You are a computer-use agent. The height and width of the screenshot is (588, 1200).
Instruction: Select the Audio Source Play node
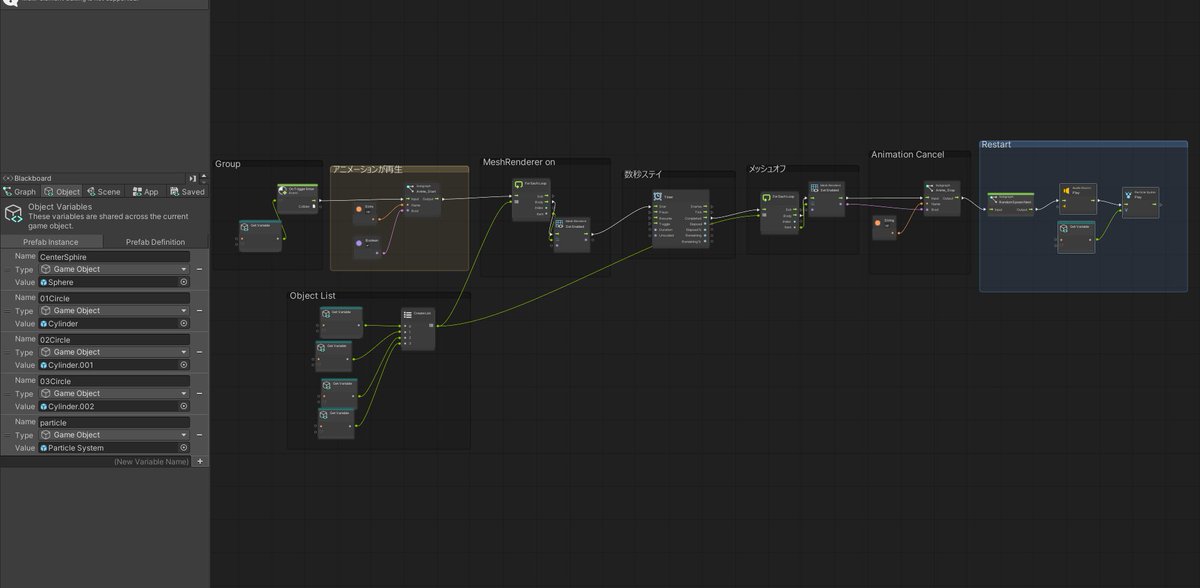[1078, 199]
